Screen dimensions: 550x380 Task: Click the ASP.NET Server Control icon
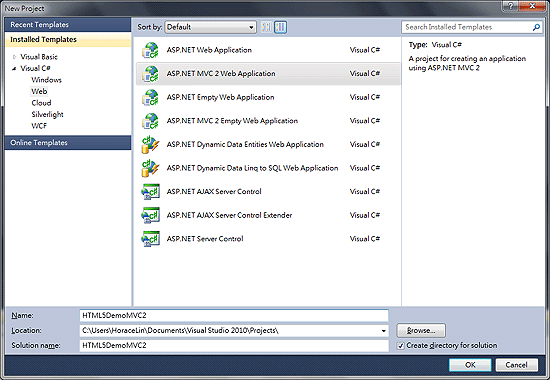(x=150, y=239)
